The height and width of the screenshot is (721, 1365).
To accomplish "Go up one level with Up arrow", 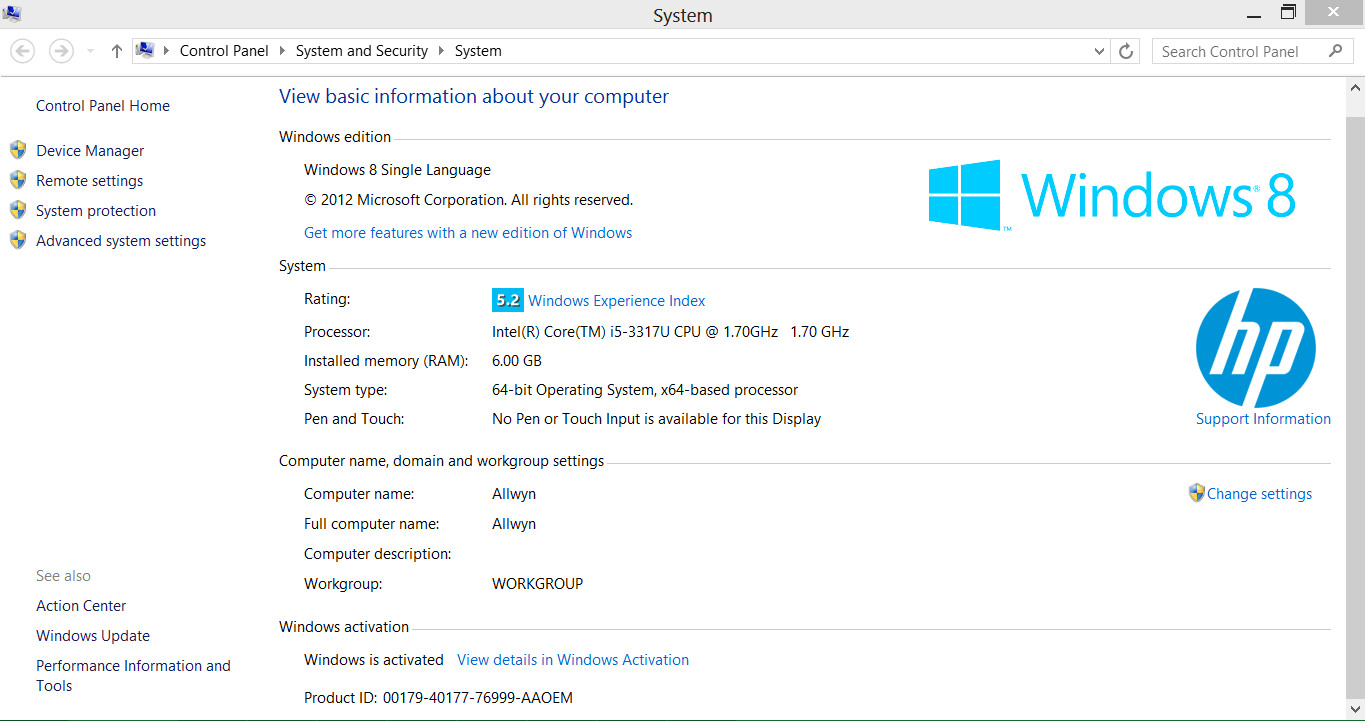I will tap(116, 51).
